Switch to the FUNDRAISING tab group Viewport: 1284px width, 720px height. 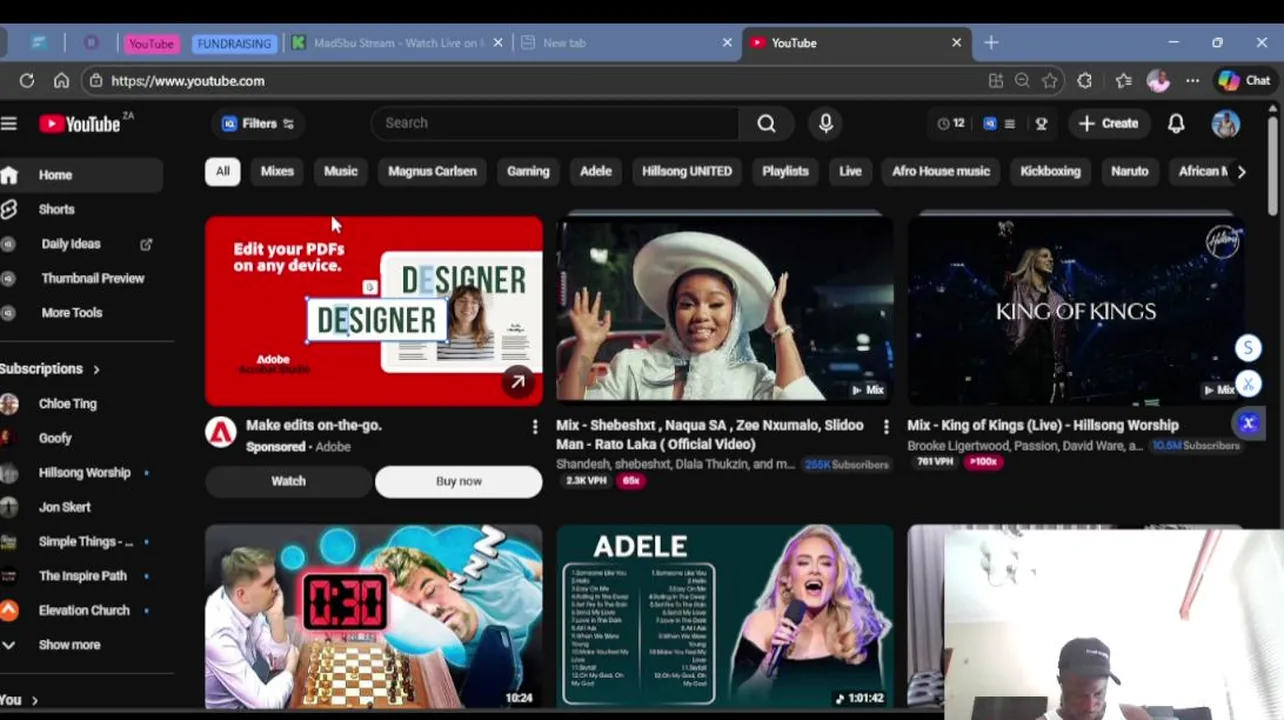click(234, 44)
